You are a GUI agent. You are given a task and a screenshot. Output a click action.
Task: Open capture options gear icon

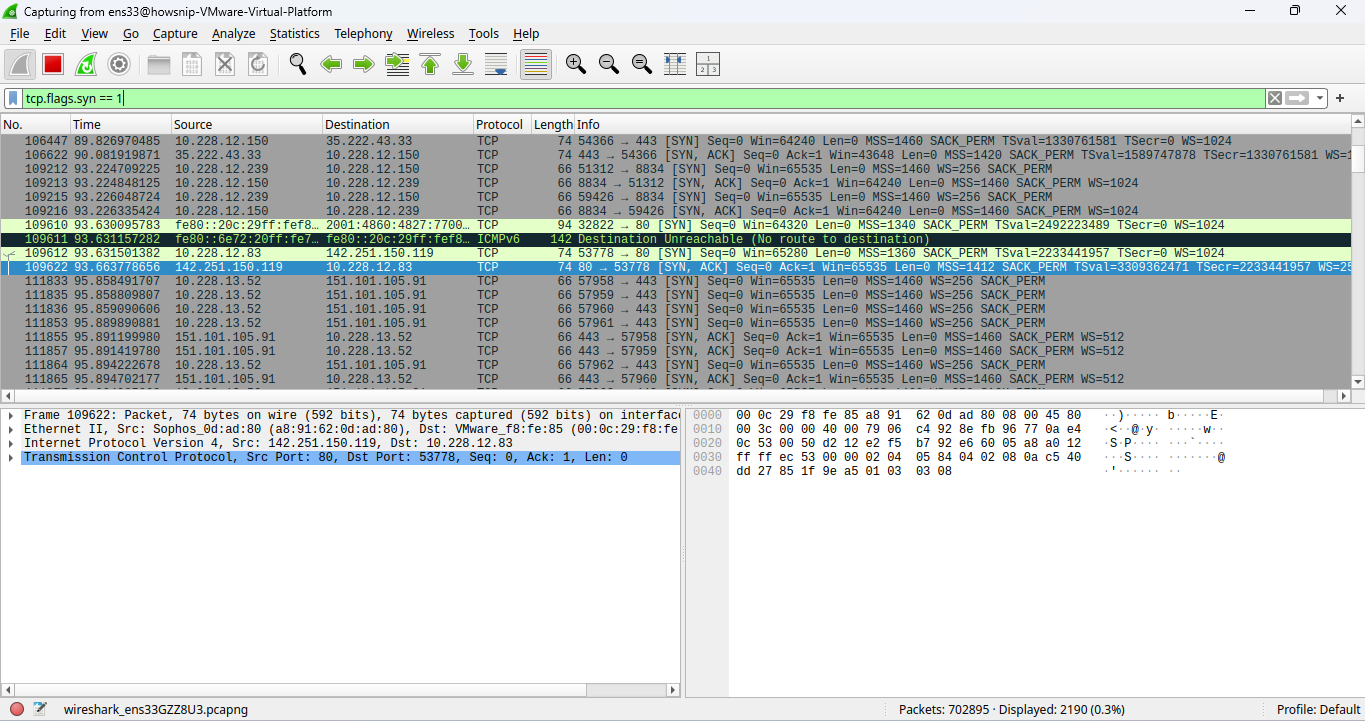point(119,65)
